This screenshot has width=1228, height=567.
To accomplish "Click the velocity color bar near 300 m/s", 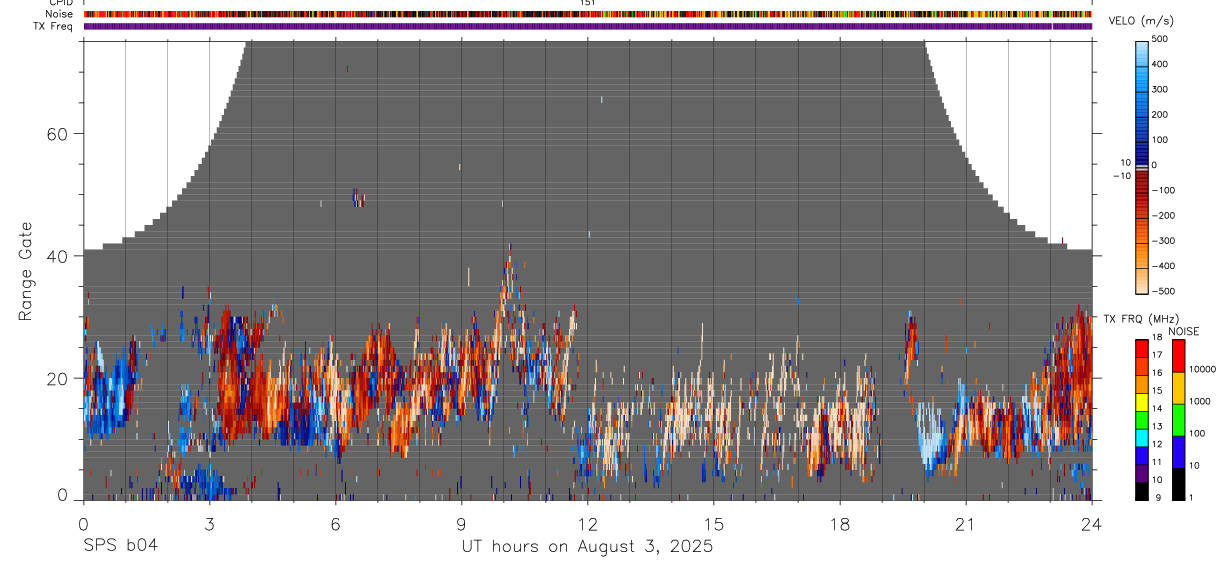I will pos(1142,89).
